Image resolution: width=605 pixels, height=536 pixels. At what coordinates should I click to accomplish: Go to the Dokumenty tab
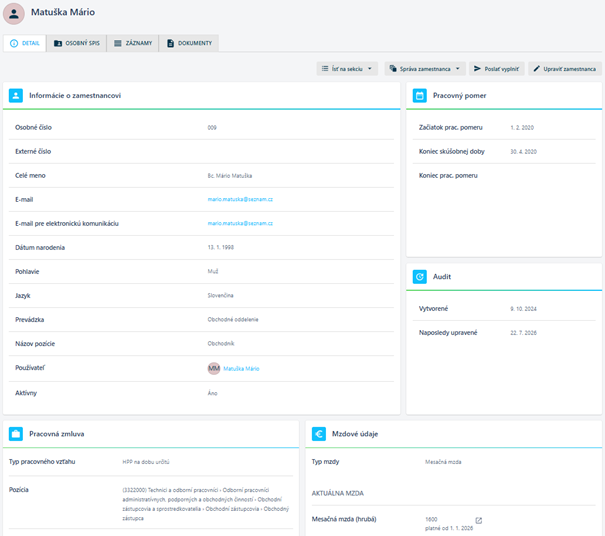189,43
